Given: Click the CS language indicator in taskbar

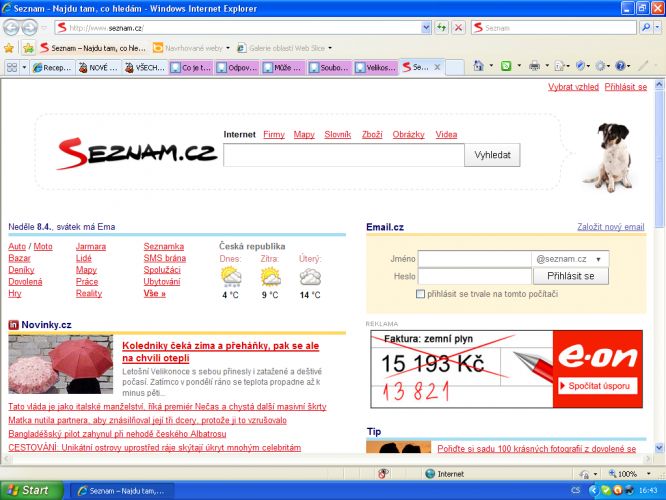Looking at the screenshot, I should [575, 490].
